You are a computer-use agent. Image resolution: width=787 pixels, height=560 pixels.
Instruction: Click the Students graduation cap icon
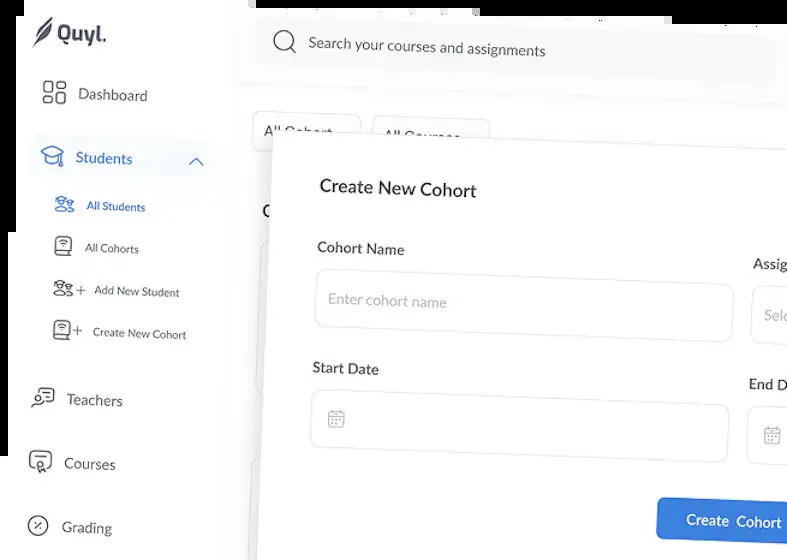coord(52,156)
